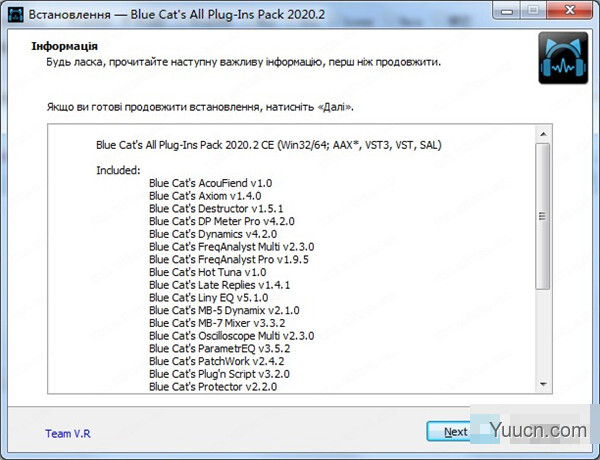This screenshot has height=460, width=600.
Task: Click the 'Будь ласка, прочитайте' instruction text
Action: click(x=244, y=62)
